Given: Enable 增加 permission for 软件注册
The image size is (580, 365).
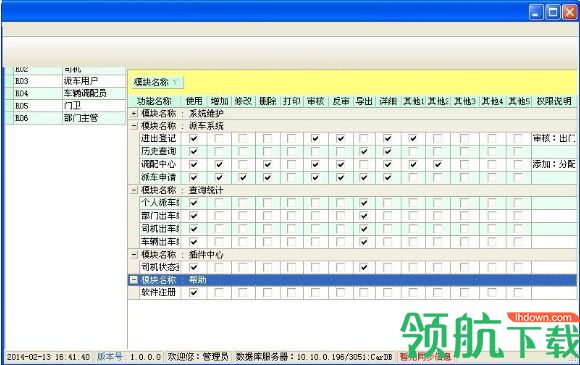Looking at the screenshot, I should point(219,293).
